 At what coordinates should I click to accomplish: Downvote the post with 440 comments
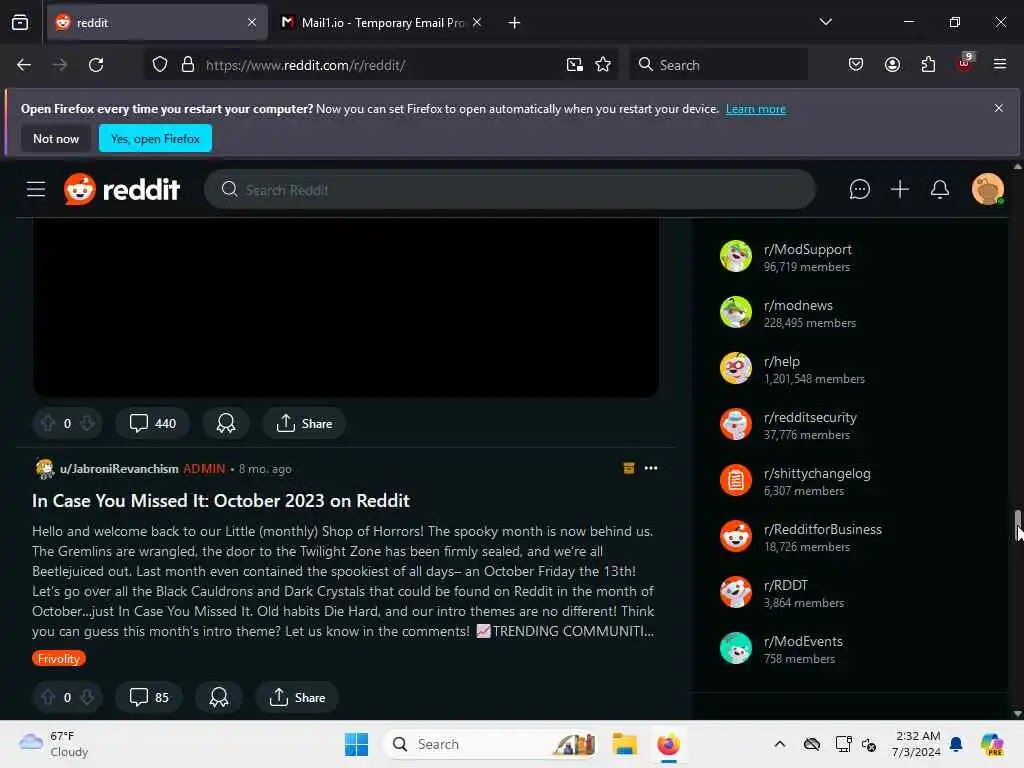87,423
